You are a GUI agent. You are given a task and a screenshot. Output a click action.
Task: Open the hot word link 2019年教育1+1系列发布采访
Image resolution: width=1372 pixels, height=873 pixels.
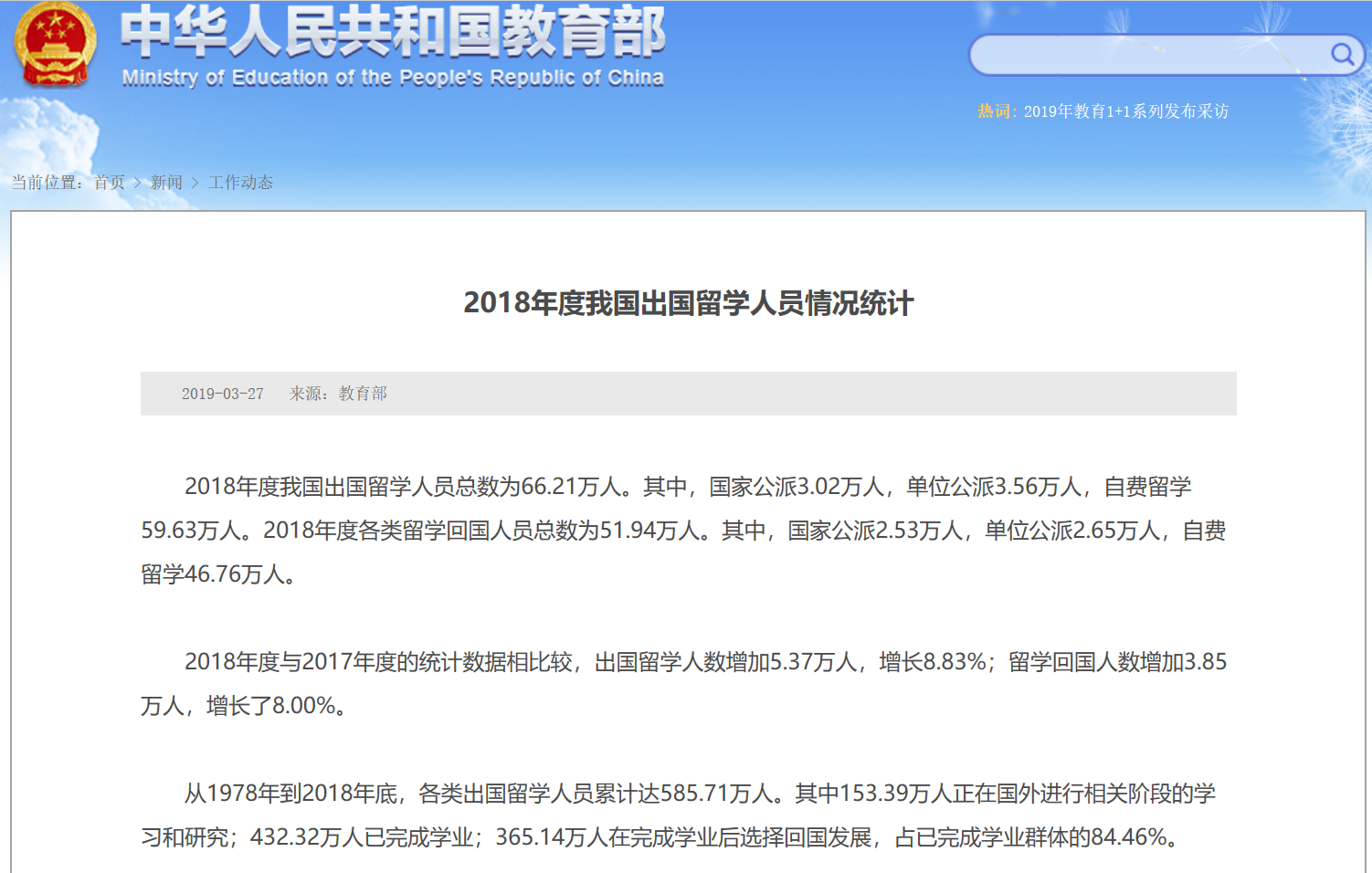[x=1125, y=111]
